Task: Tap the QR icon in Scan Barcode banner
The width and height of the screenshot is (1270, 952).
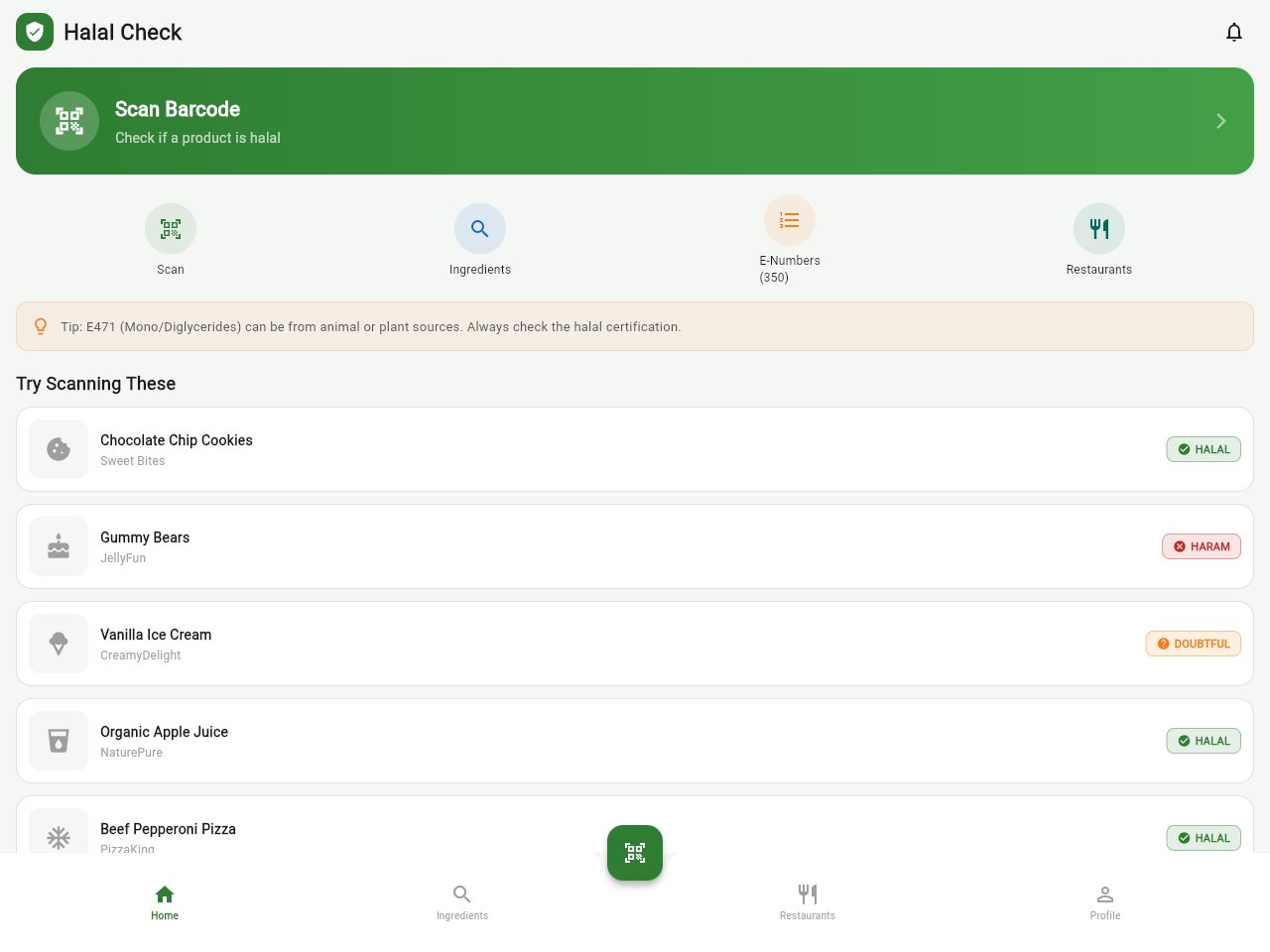Action: [69, 121]
